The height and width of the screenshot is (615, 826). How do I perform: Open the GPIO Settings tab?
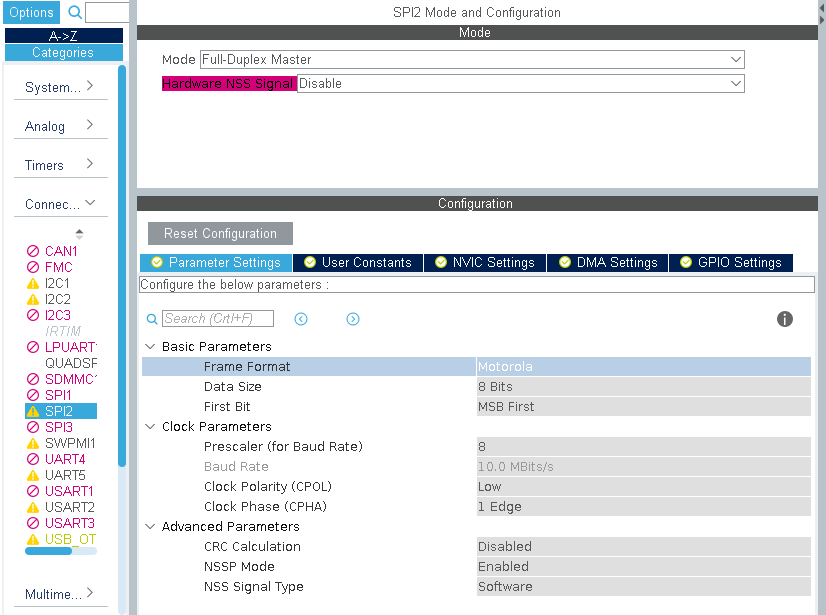tap(730, 263)
